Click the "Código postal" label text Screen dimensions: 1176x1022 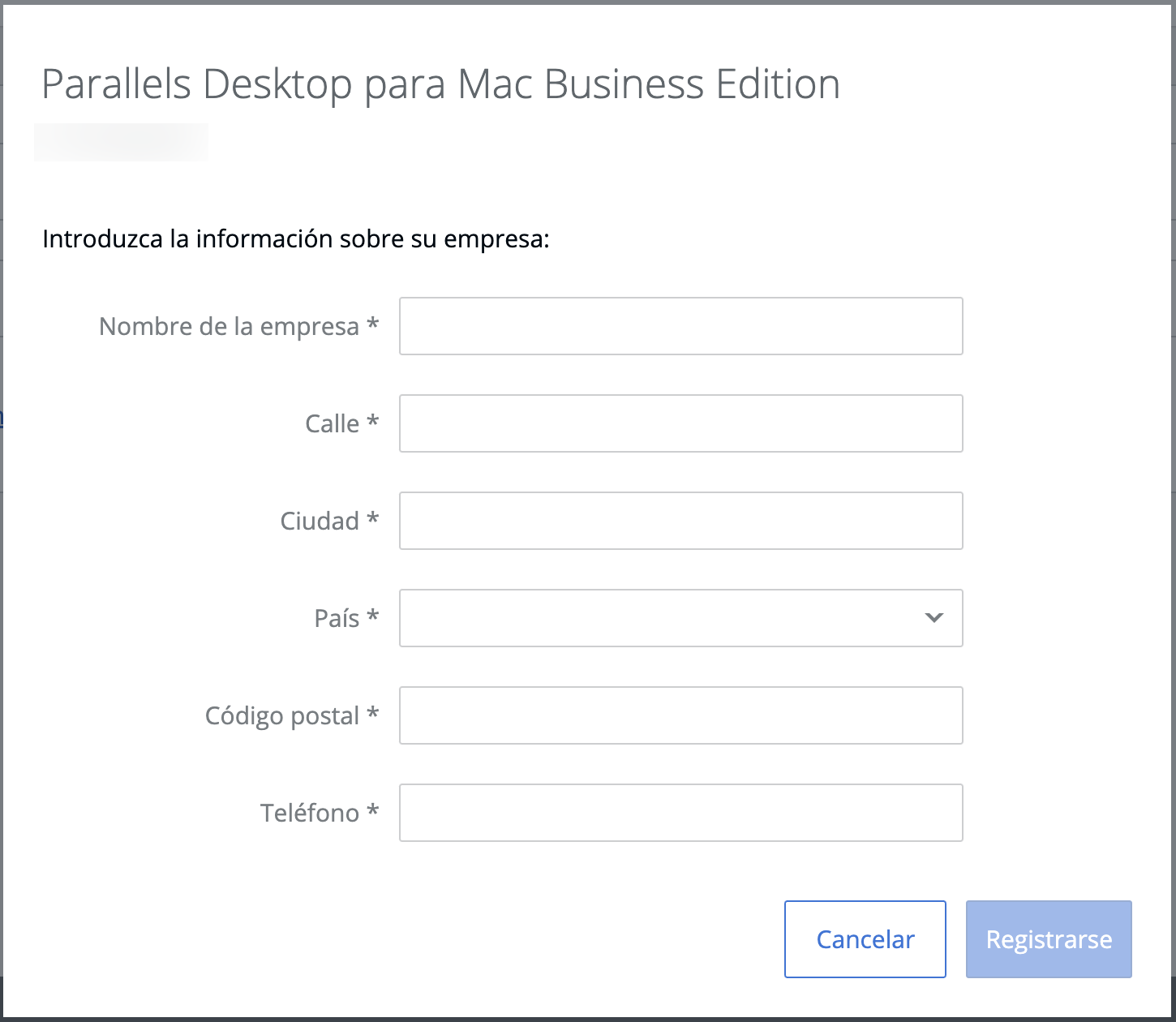(x=281, y=715)
